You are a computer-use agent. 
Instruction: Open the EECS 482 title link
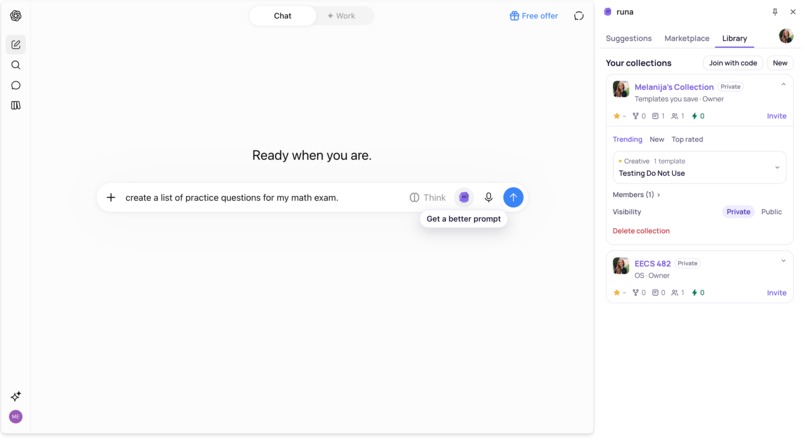coord(652,263)
